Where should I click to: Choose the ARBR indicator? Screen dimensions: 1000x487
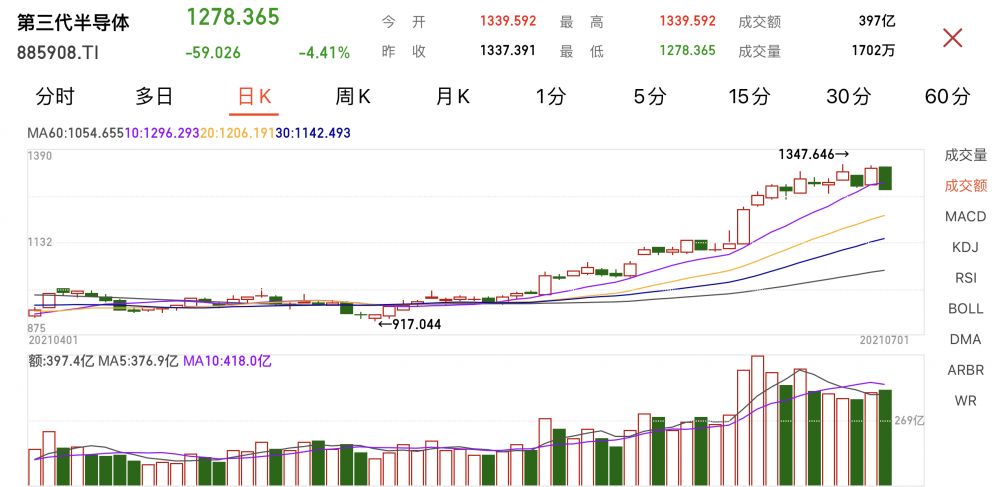[x=965, y=371]
